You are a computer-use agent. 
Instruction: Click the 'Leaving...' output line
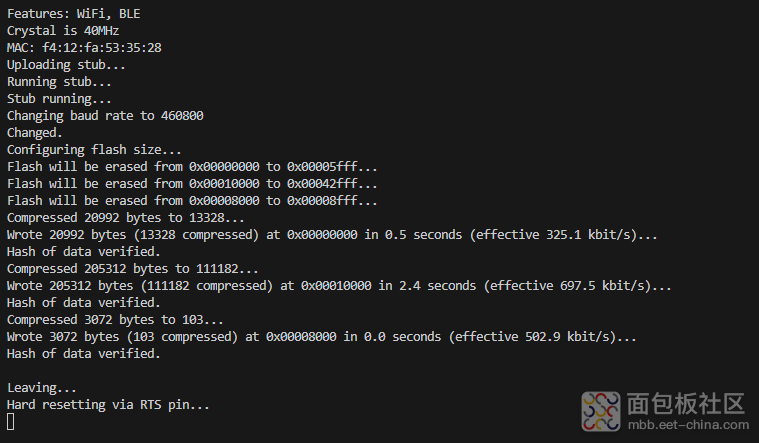point(42,388)
